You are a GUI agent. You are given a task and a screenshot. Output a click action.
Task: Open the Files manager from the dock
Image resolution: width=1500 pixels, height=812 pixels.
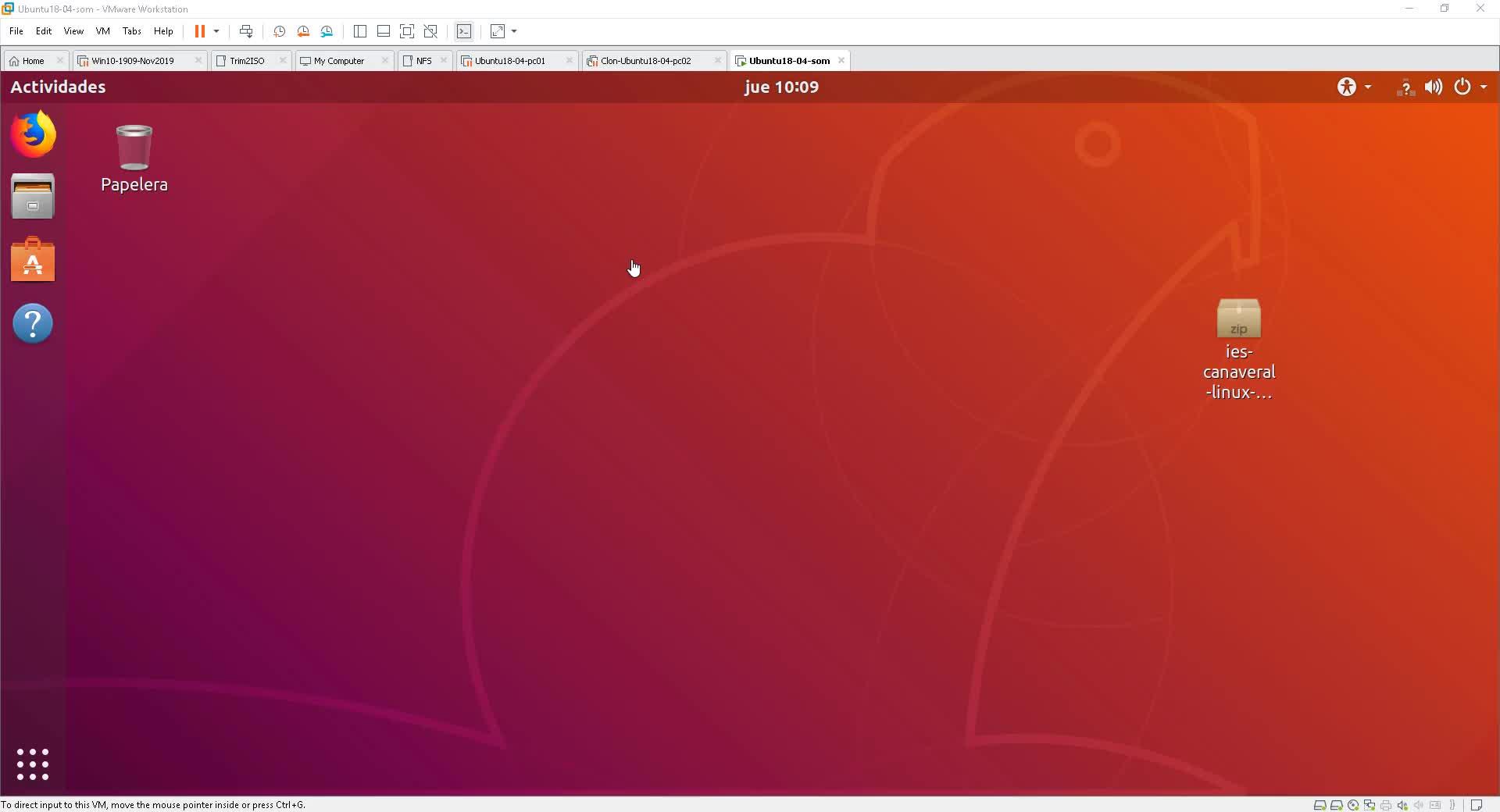click(33, 196)
